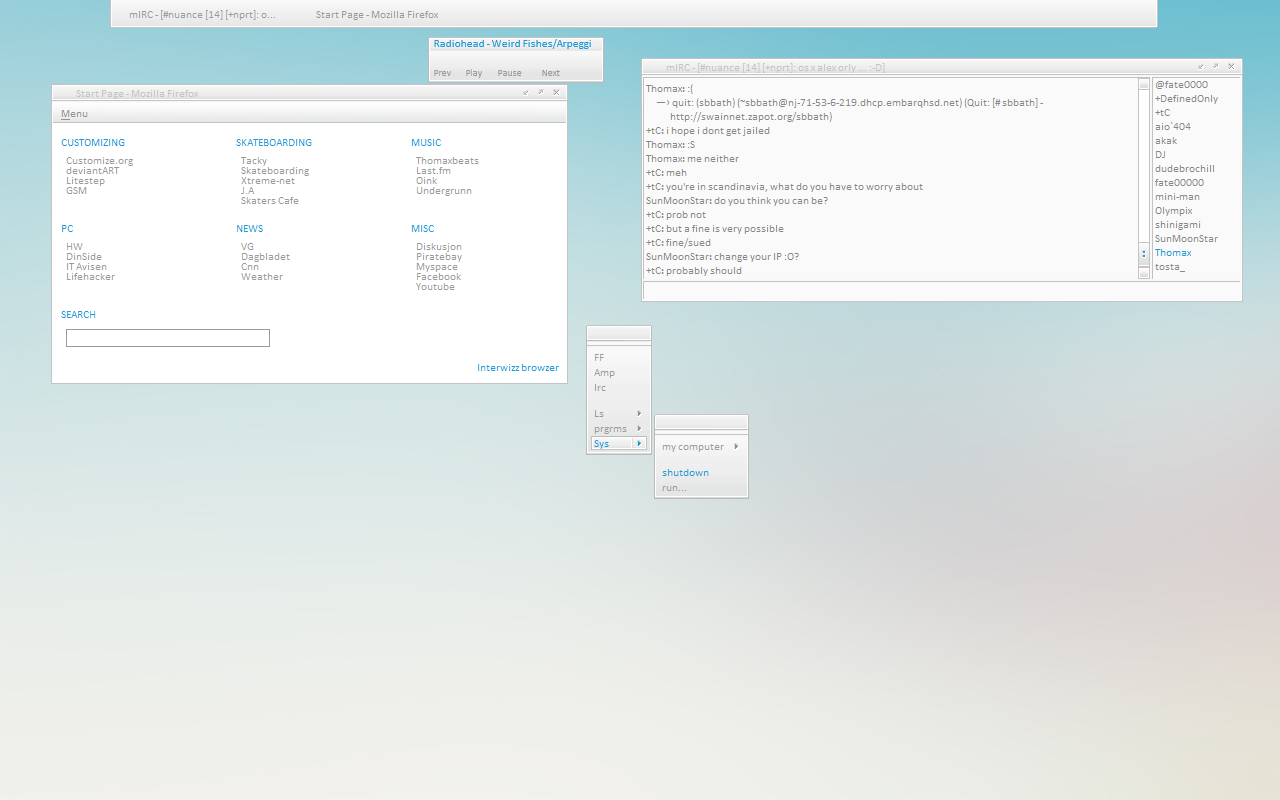Select dudebrochill in the nick list

pyautogui.click(x=1185, y=169)
